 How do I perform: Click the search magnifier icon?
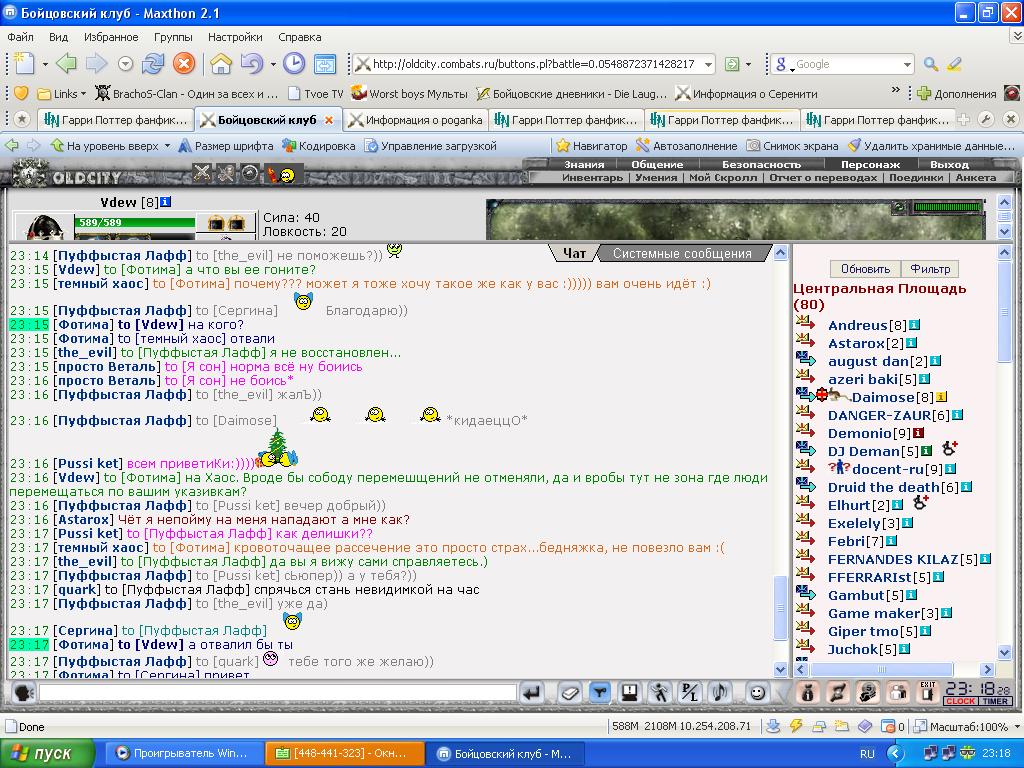(x=931, y=64)
